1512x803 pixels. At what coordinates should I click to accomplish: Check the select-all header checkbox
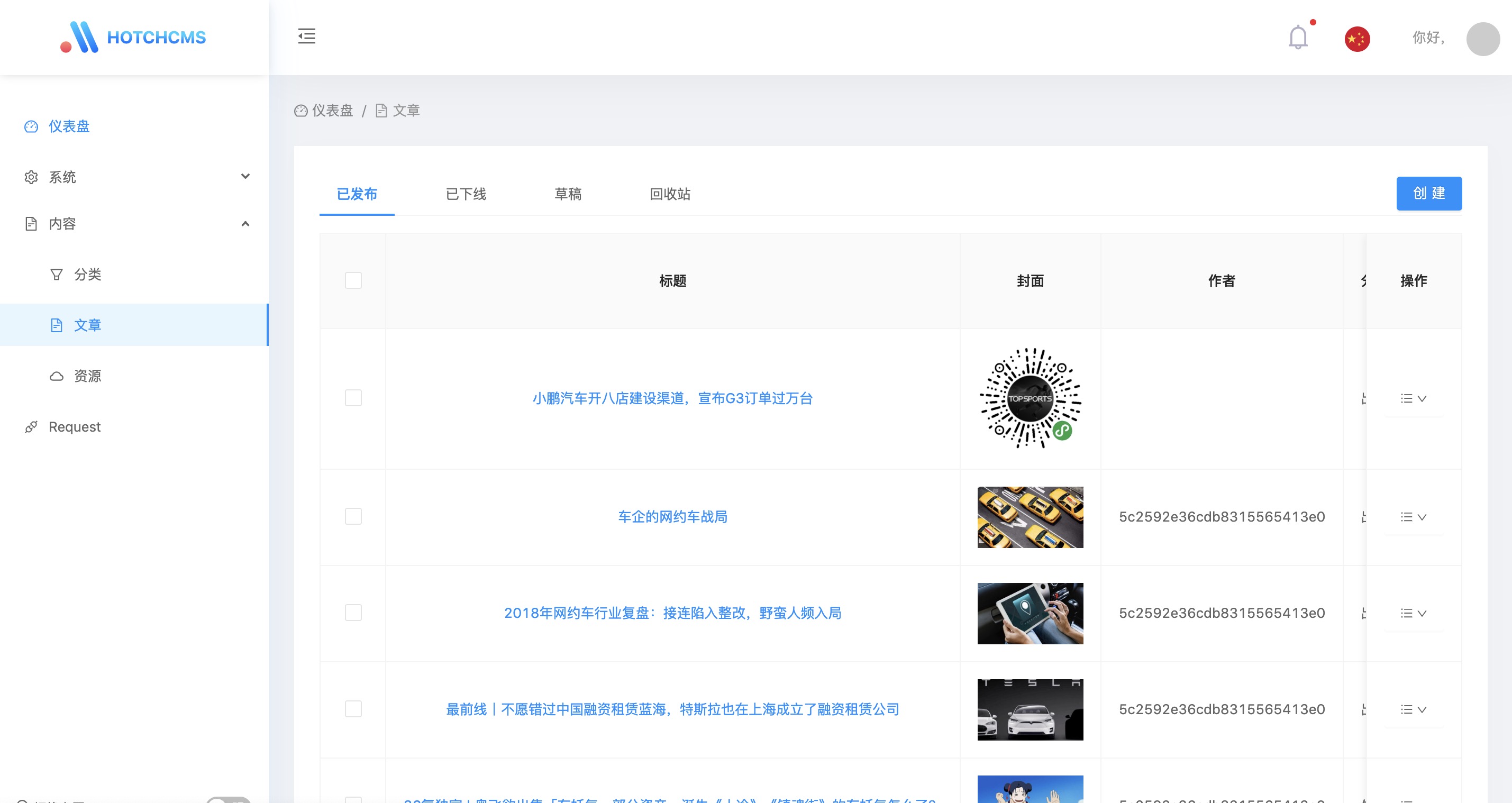[353, 280]
